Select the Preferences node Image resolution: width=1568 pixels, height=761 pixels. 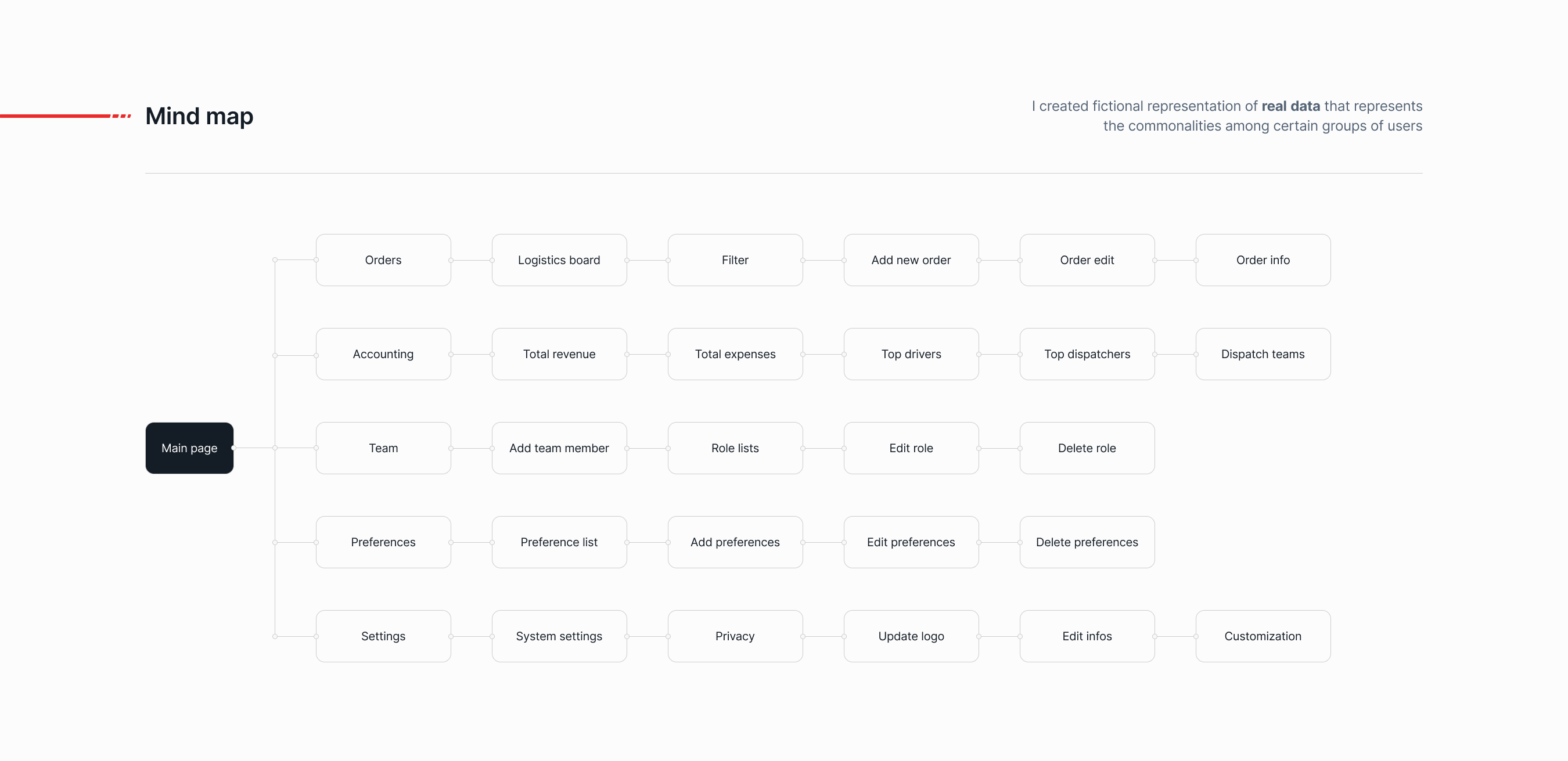click(x=383, y=542)
